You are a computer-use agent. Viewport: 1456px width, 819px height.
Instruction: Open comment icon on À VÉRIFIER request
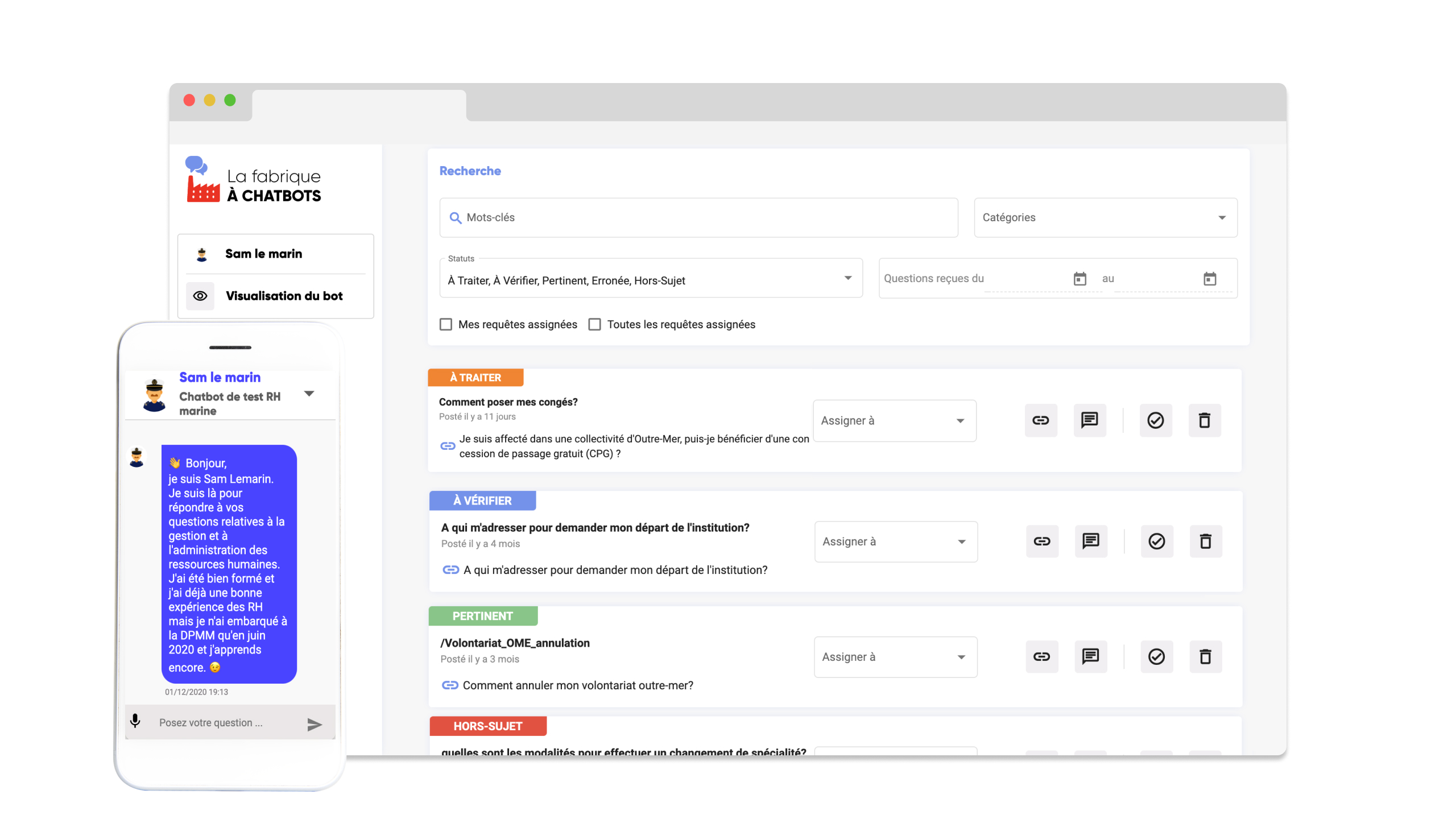(1090, 541)
